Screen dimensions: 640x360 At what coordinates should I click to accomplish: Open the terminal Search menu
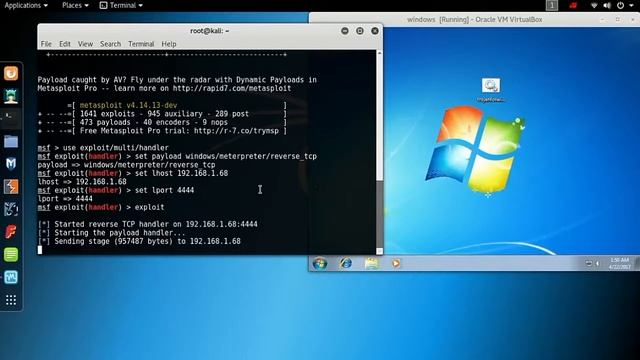click(110, 44)
